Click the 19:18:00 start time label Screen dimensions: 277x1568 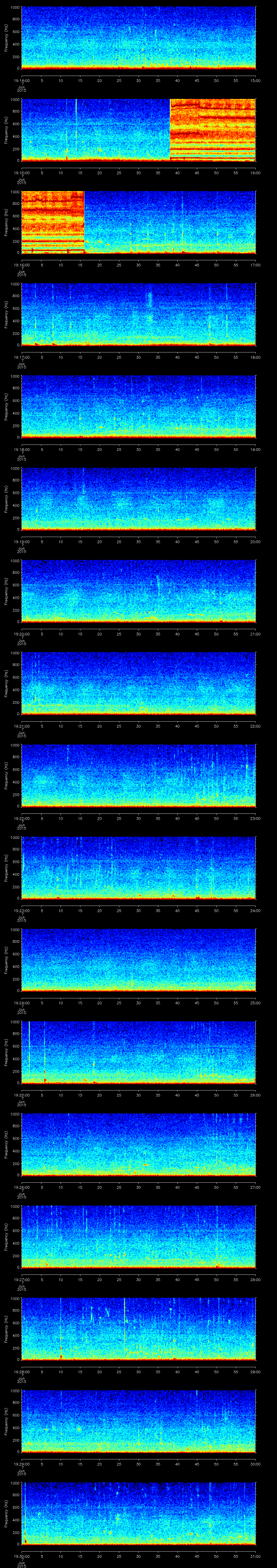21,449
